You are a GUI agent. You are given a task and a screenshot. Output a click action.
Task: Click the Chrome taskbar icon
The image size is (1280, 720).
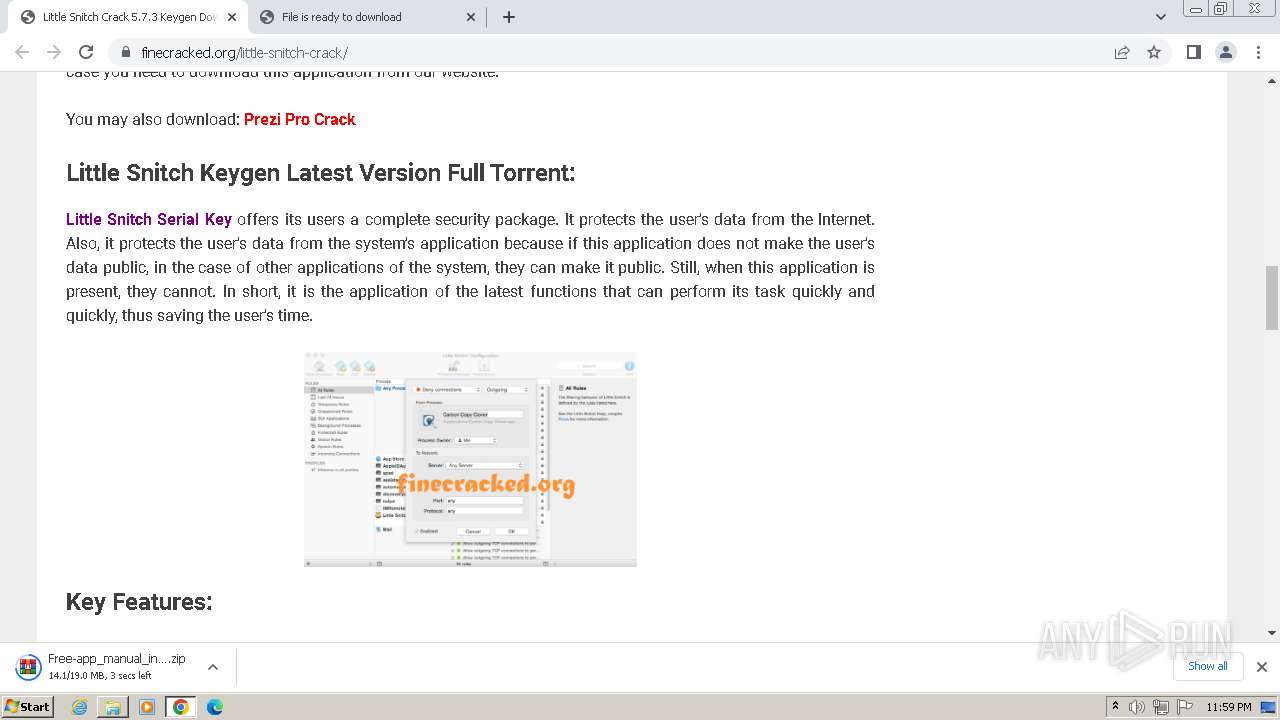click(x=181, y=707)
